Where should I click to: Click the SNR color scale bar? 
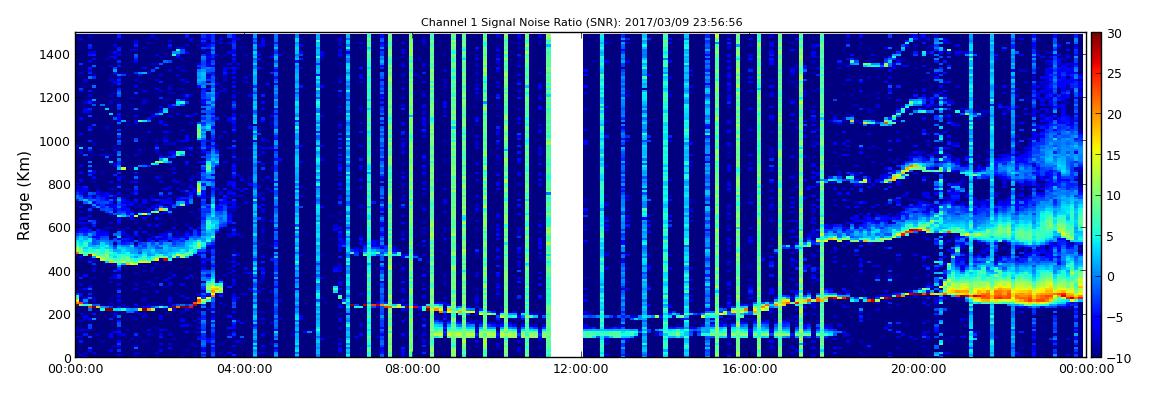click(1096, 195)
